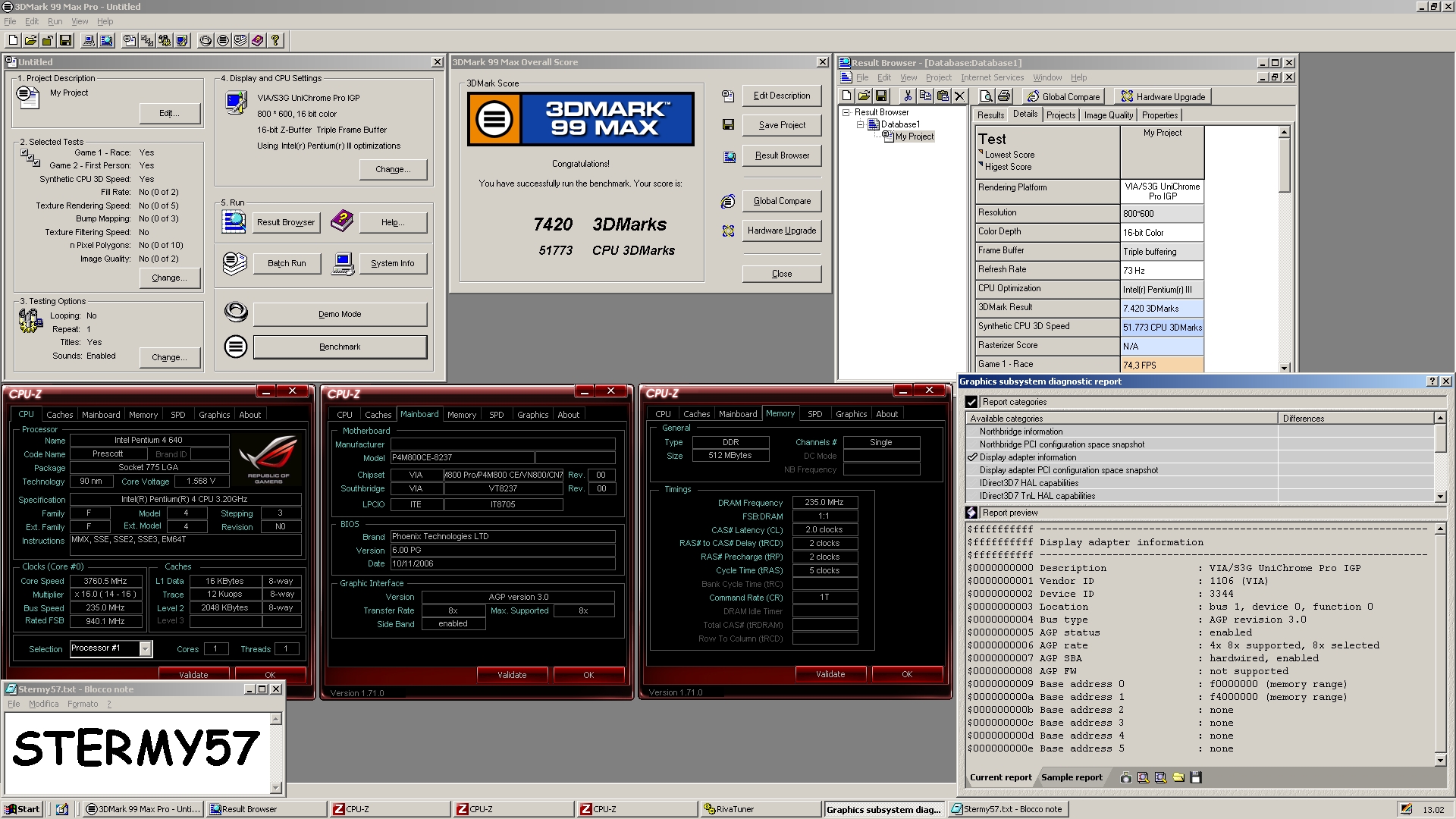Click the Report preview scroll down arrow
This screenshot has height=819, width=1456.
[x=1441, y=761]
